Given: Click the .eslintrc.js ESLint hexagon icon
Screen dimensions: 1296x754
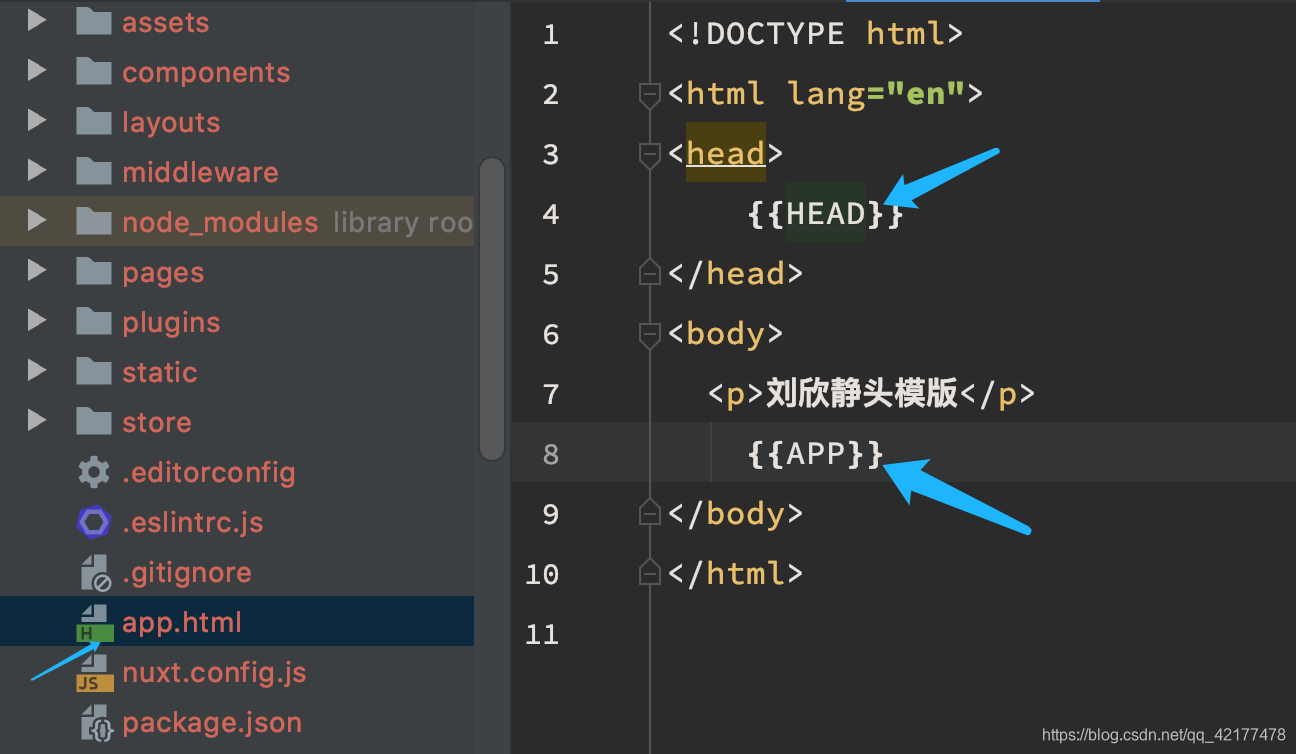Looking at the screenshot, I should (94, 521).
